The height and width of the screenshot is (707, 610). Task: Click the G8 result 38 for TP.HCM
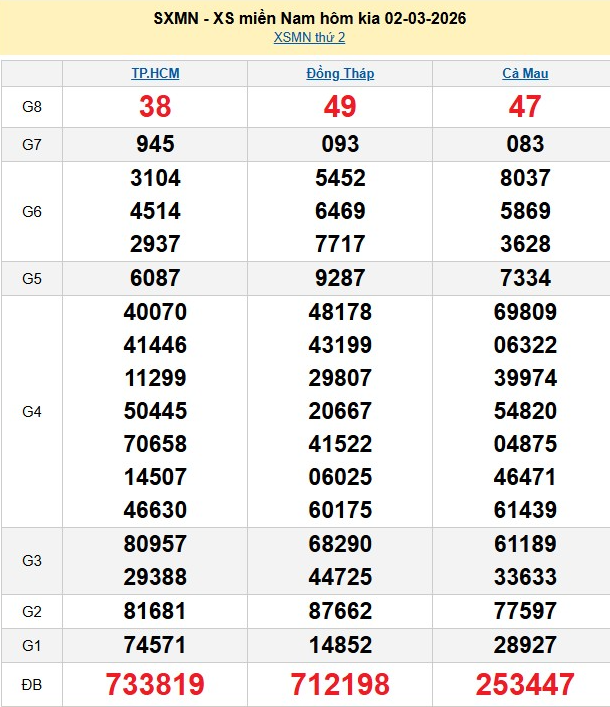click(x=155, y=107)
